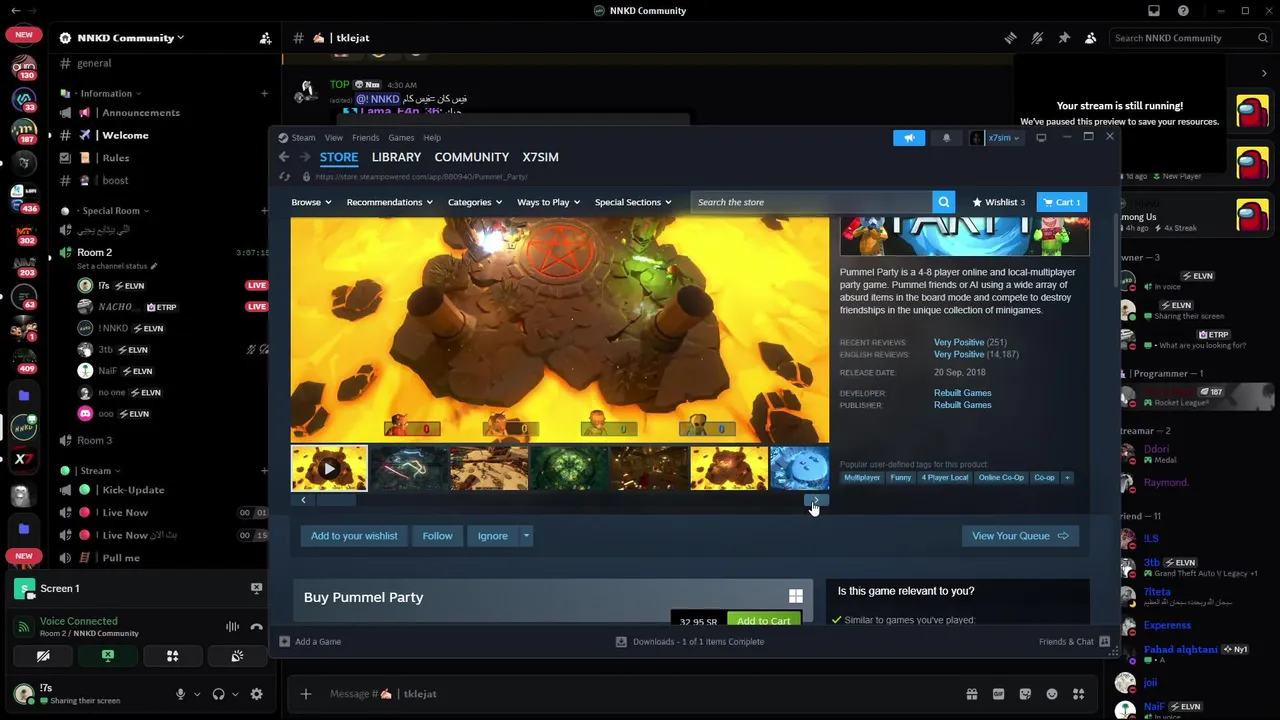This screenshot has height=720, width=1280.
Task: Select blue slime screenshot thumbnail
Action: point(799,468)
